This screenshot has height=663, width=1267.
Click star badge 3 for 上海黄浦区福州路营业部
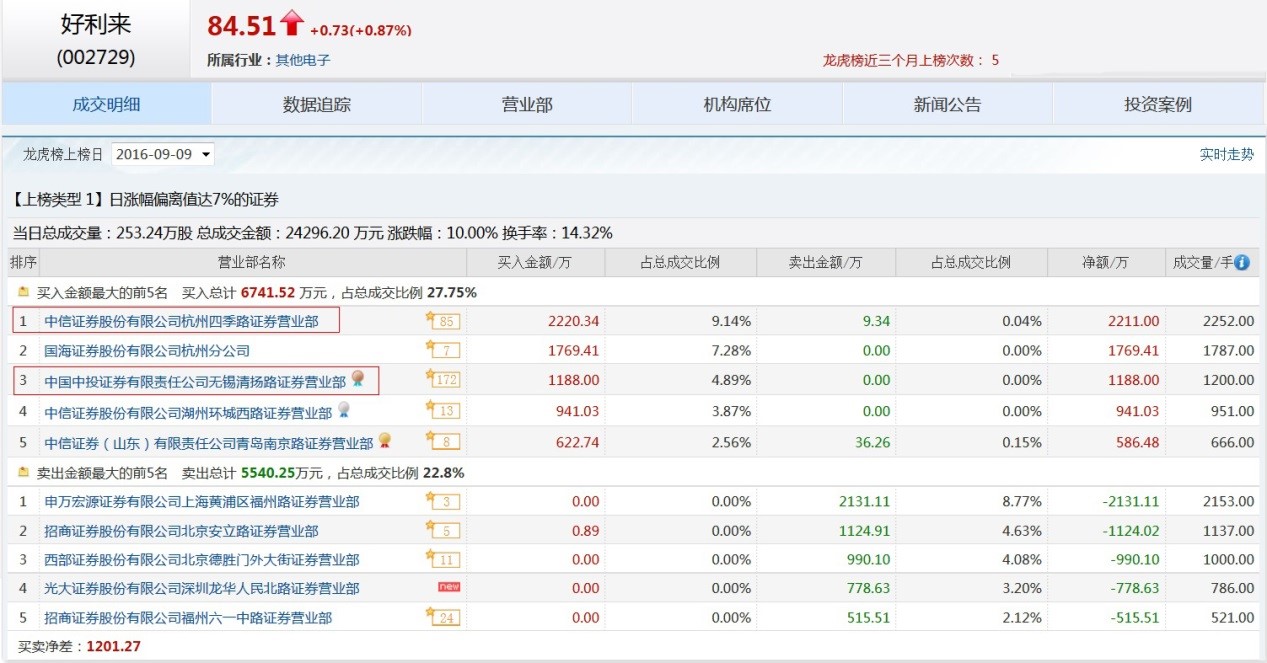(x=442, y=501)
